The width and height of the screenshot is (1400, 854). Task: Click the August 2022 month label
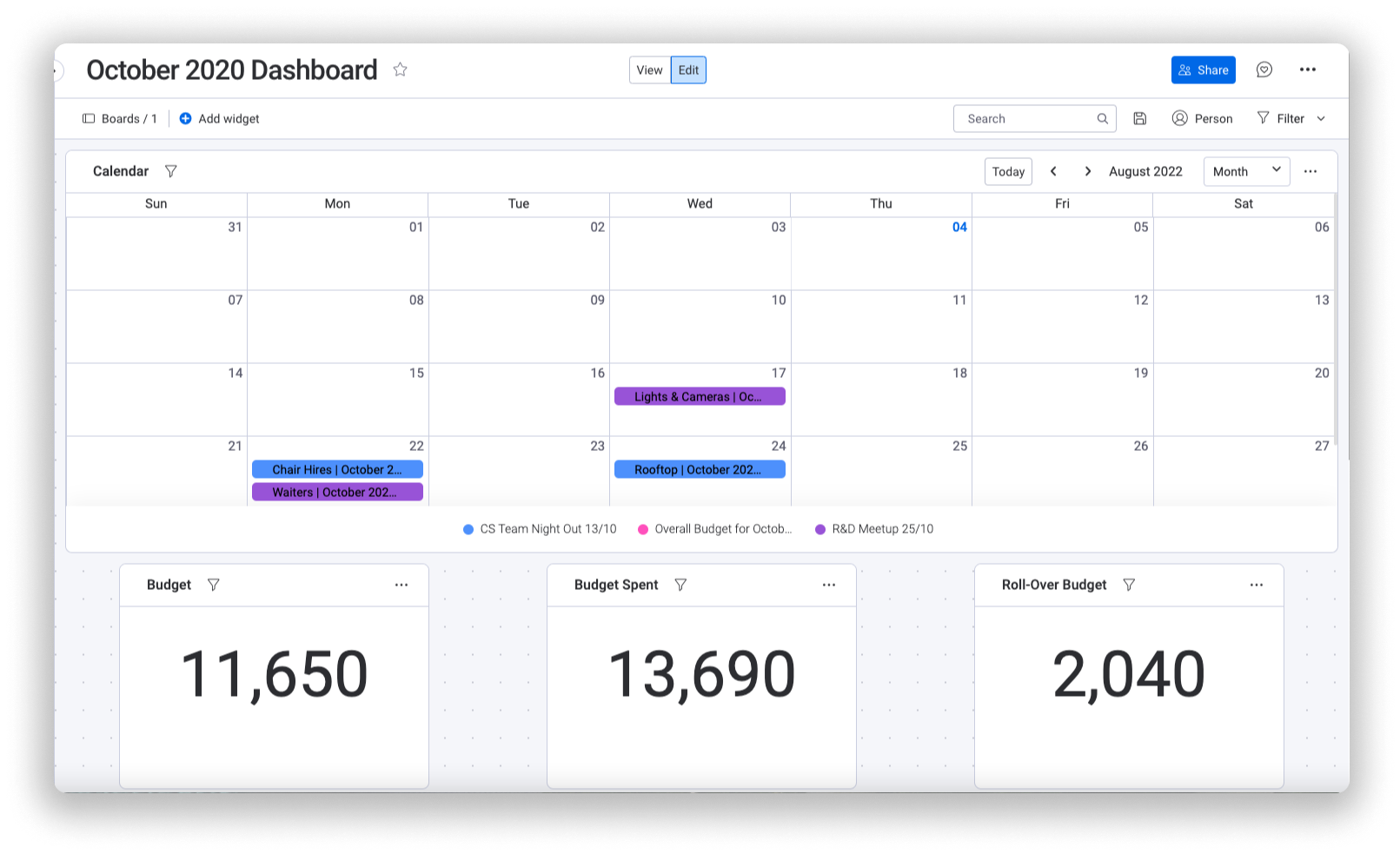(x=1145, y=171)
